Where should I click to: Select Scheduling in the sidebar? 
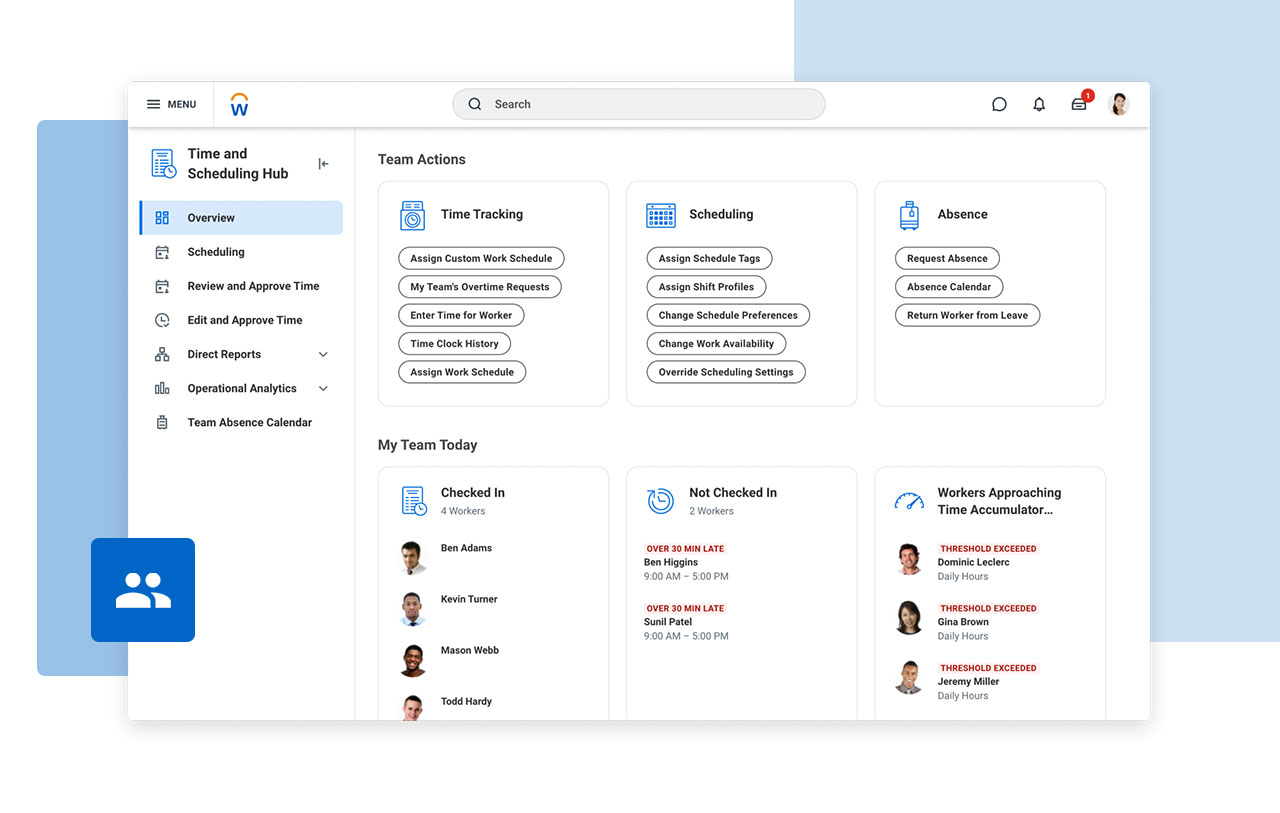pyautogui.click(x=216, y=252)
